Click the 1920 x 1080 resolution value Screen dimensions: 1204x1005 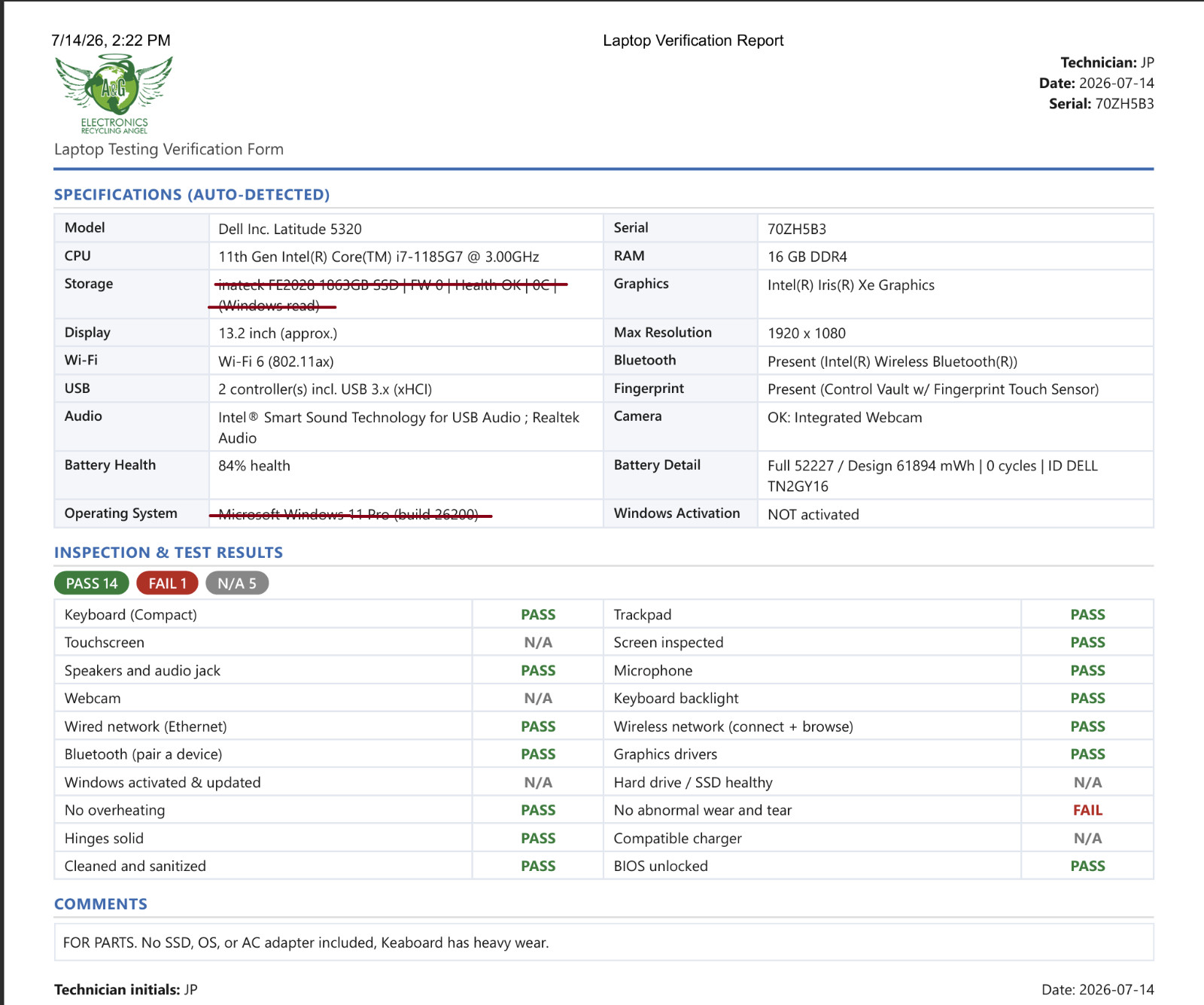tap(807, 333)
